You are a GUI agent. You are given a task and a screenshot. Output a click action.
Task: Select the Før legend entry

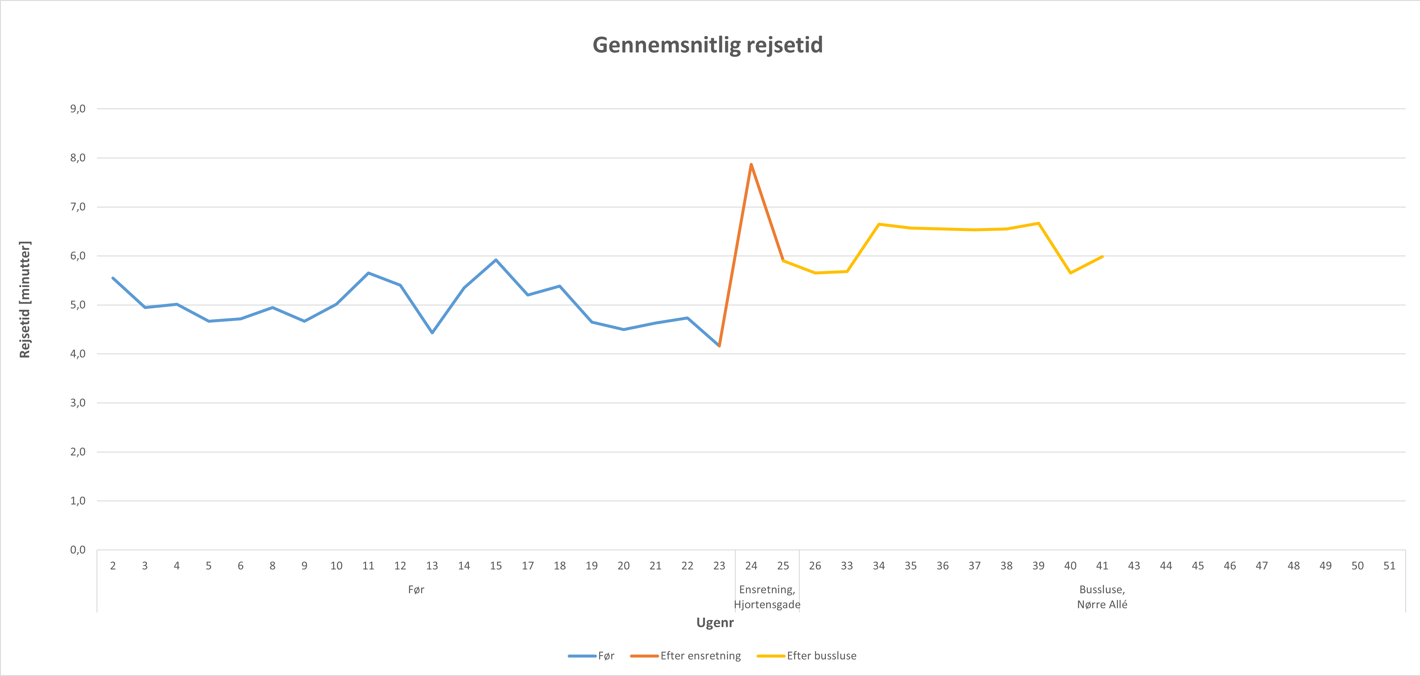click(606, 656)
